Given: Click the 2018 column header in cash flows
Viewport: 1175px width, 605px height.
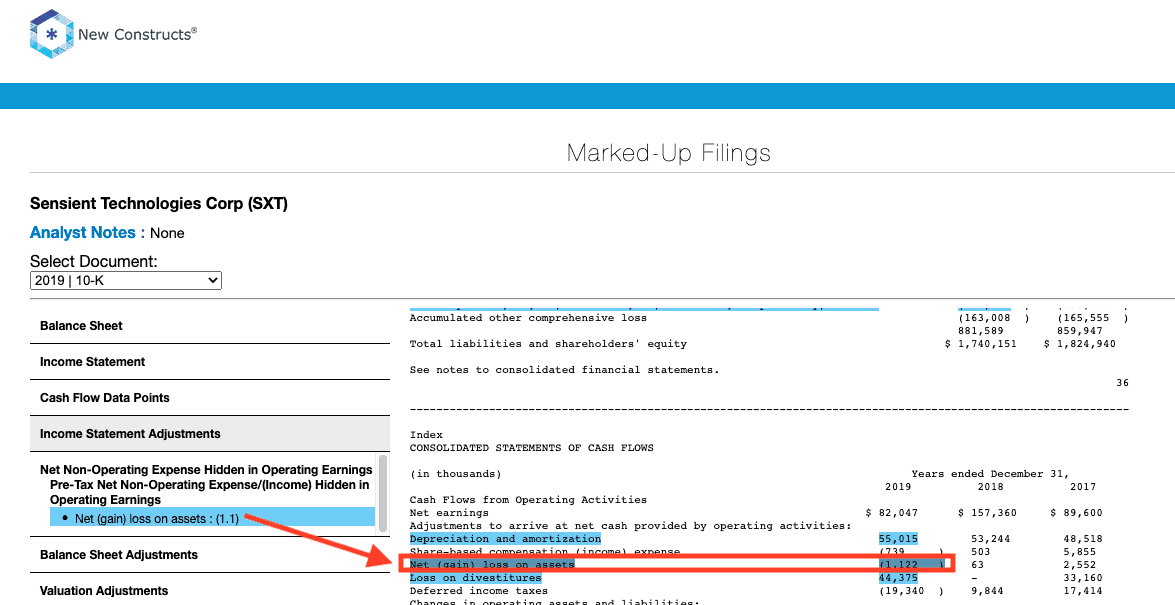Looking at the screenshot, I should 990,487.
